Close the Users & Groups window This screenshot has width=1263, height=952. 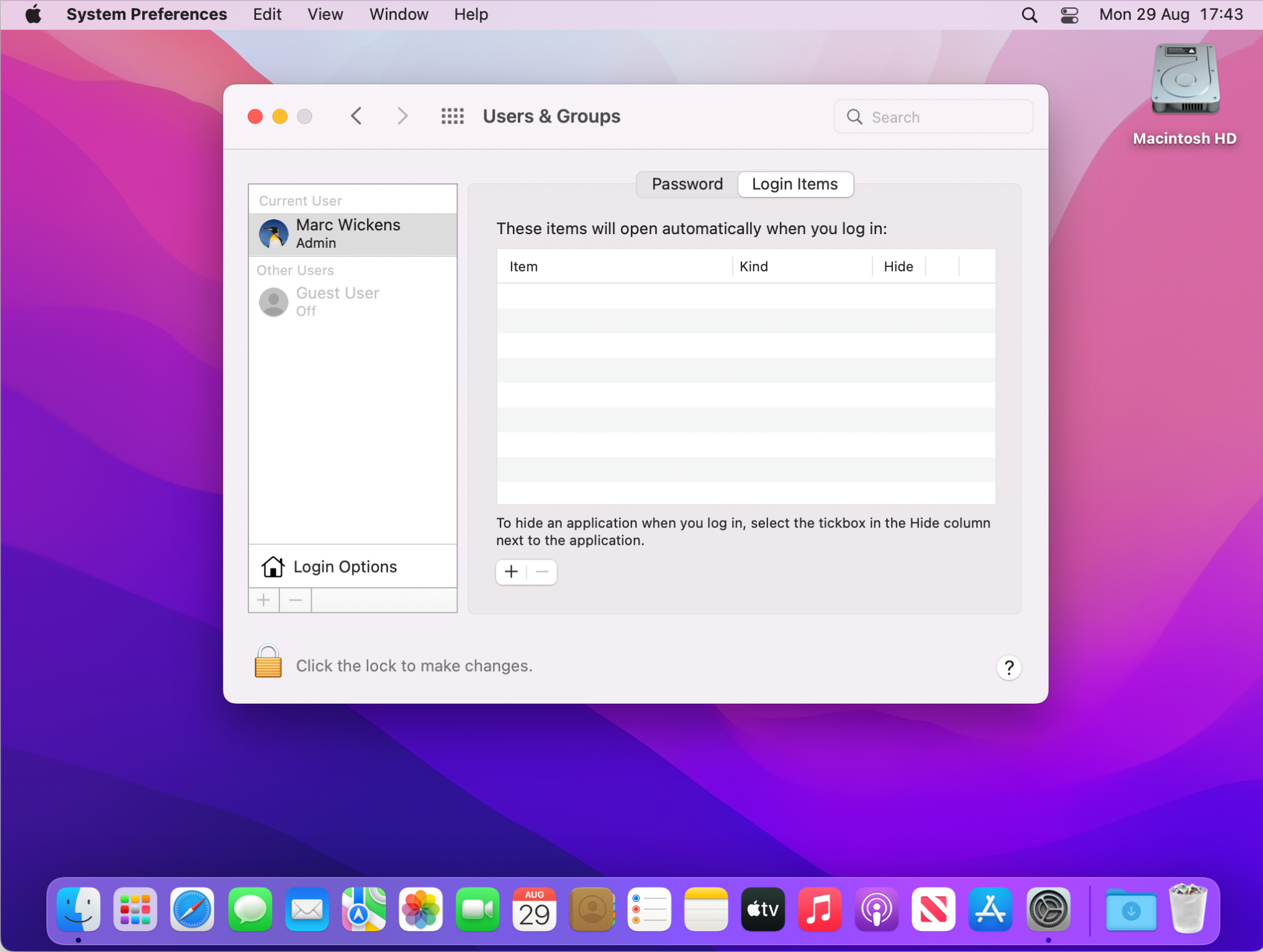coord(255,116)
